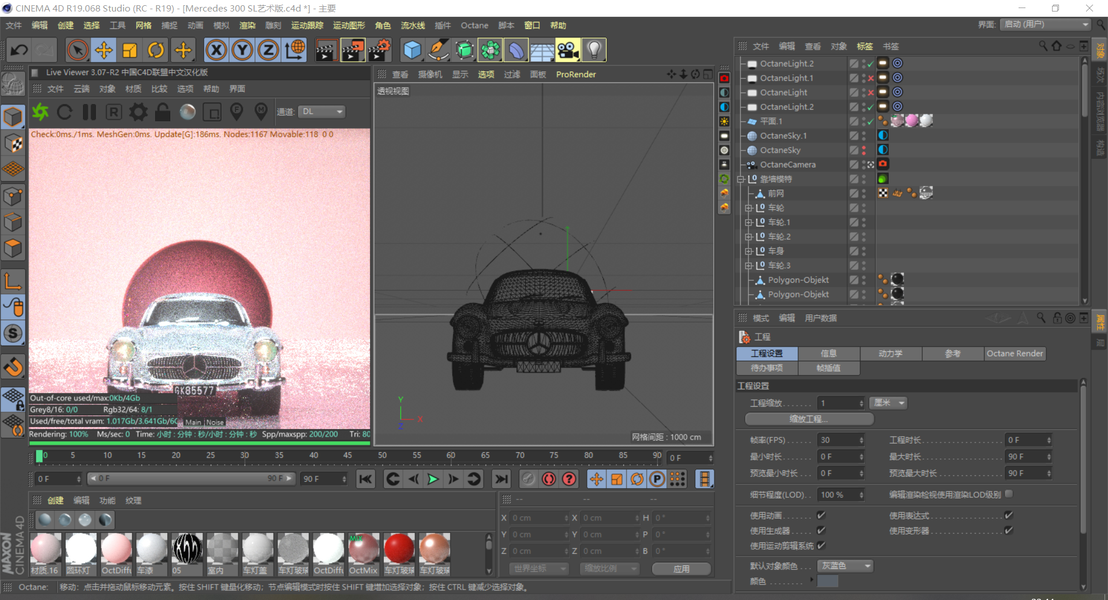Activate the Scale tool in the top toolbar
This screenshot has width=1108, height=600.
pos(129,50)
